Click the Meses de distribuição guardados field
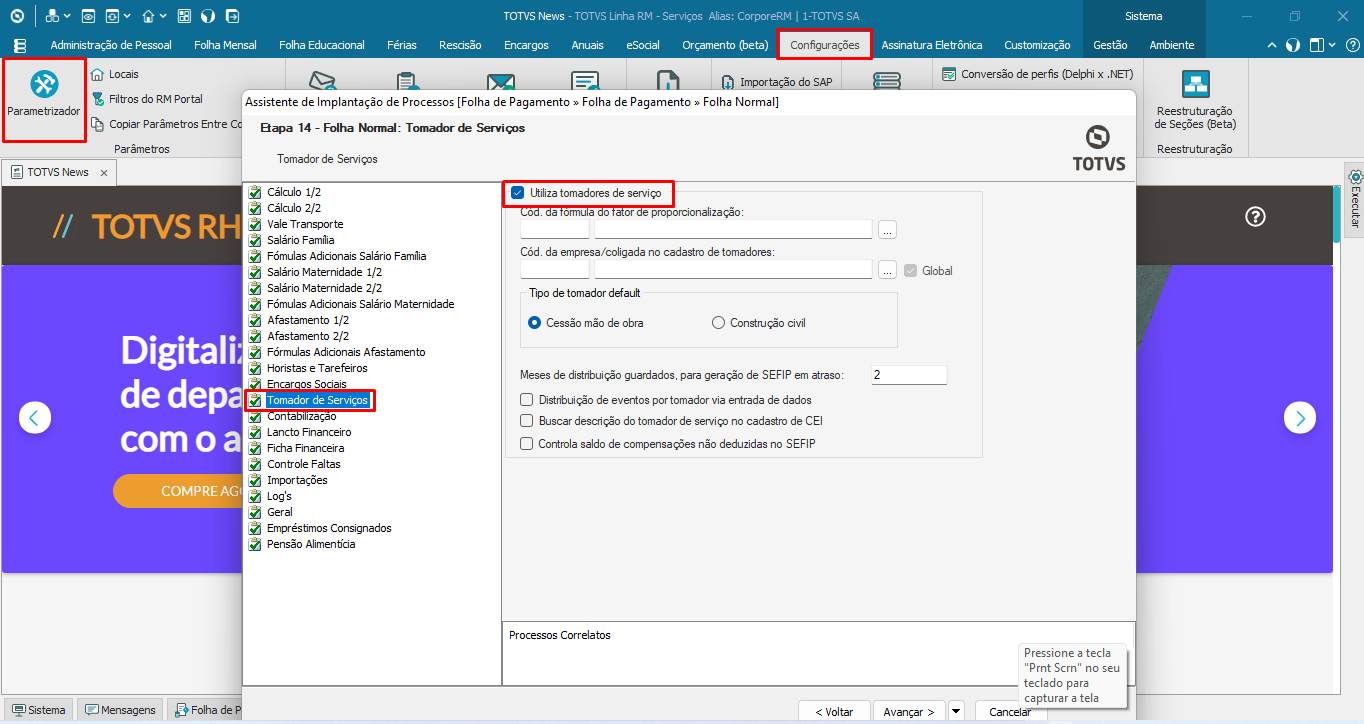Image resolution: width=1364 pixels, height=724 pixels. click(908, 375)
